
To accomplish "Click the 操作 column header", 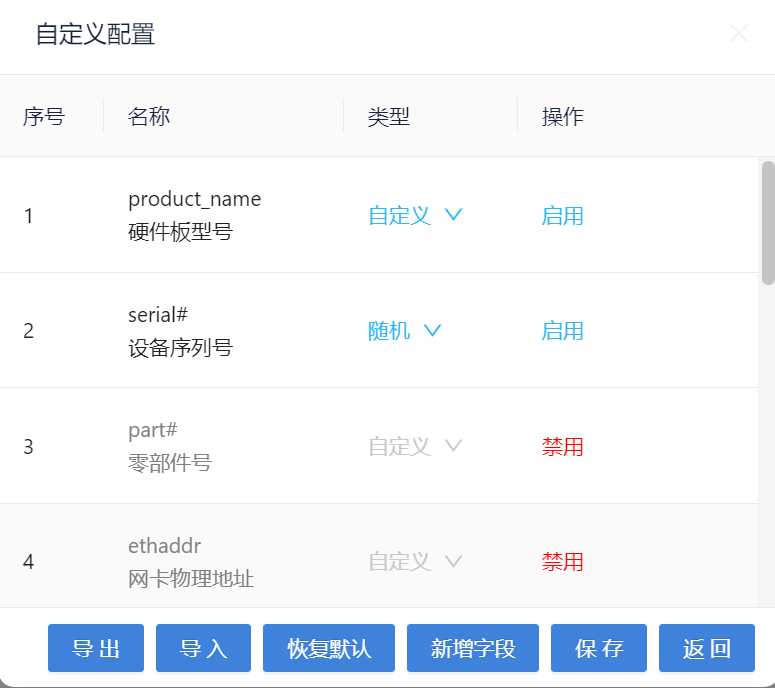I will (x=563, y=116).
